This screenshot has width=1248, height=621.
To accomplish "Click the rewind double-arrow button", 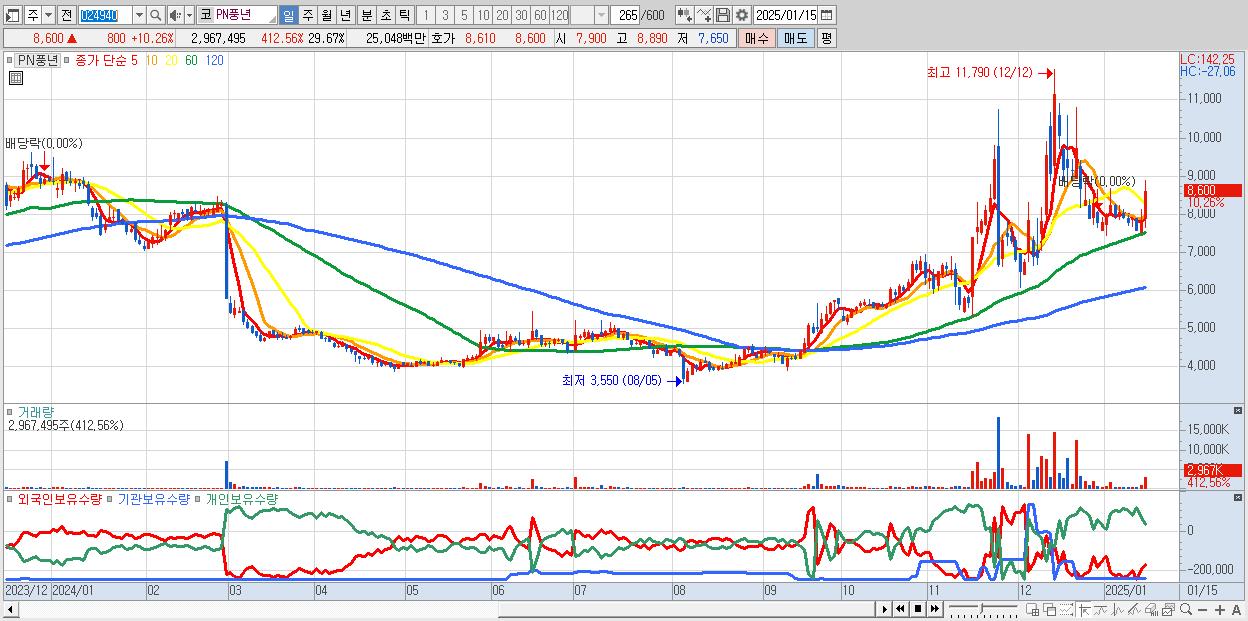I will click(x=901, y=608).
